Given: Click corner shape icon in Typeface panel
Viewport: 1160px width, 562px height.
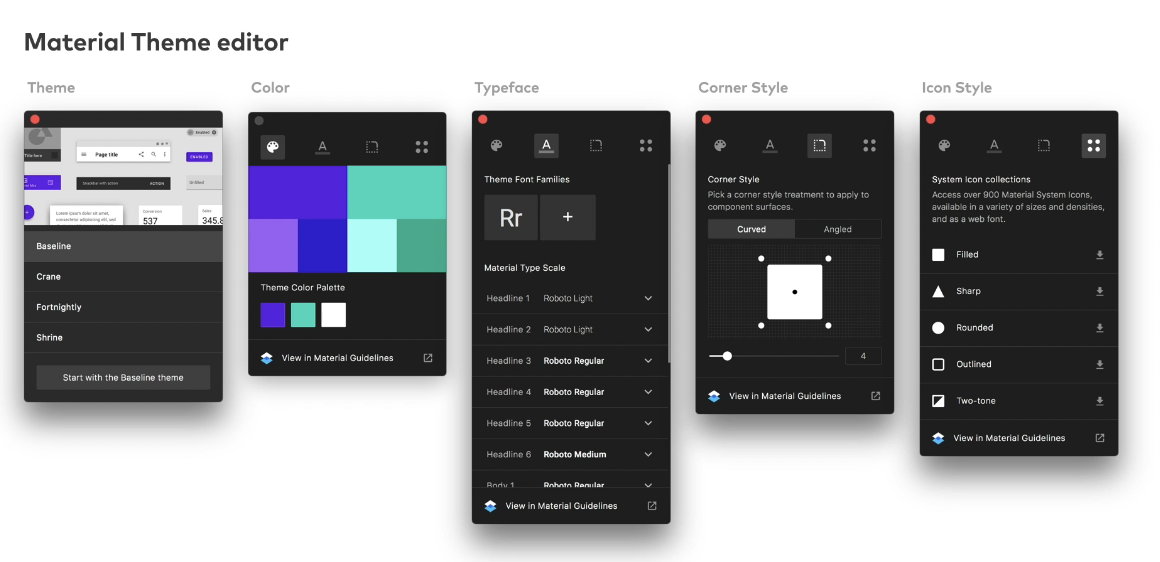Looking at the screenshot, I should (596, 146).
